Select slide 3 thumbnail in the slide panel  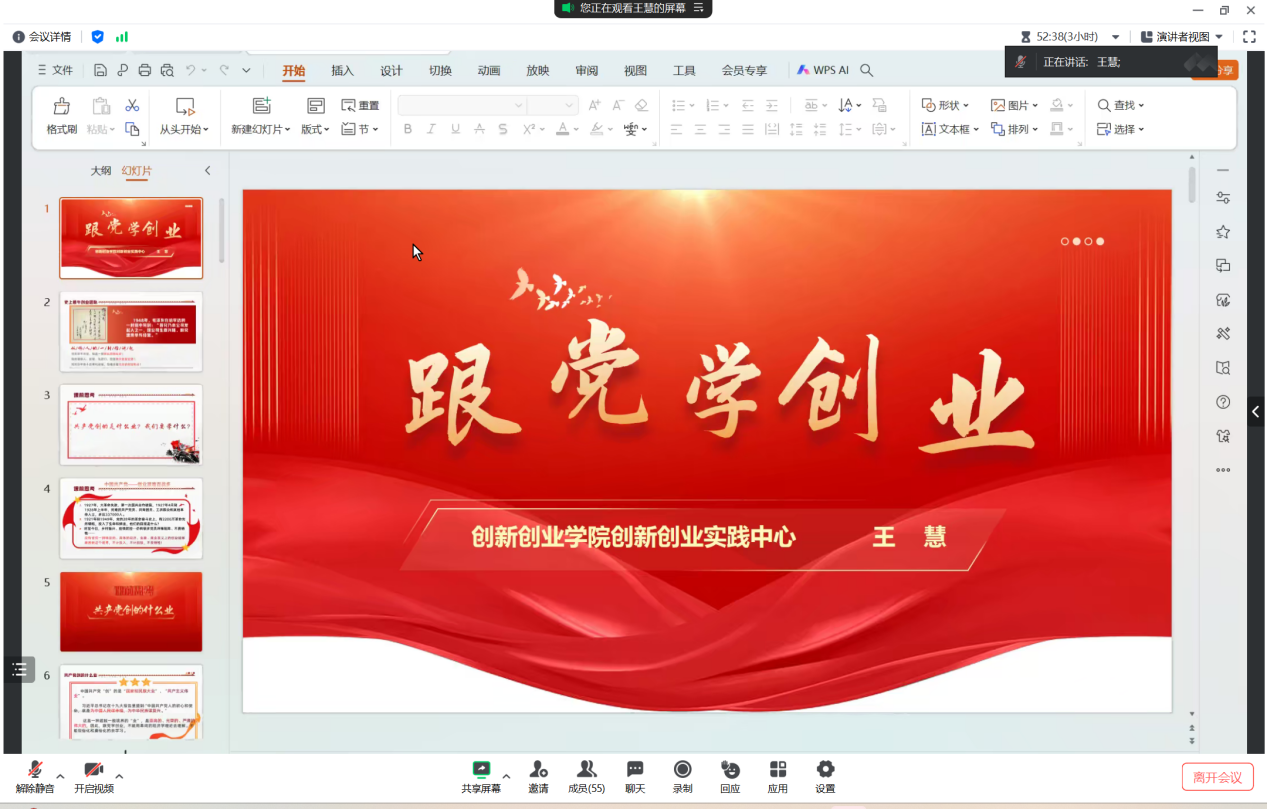tap(131, 424)
